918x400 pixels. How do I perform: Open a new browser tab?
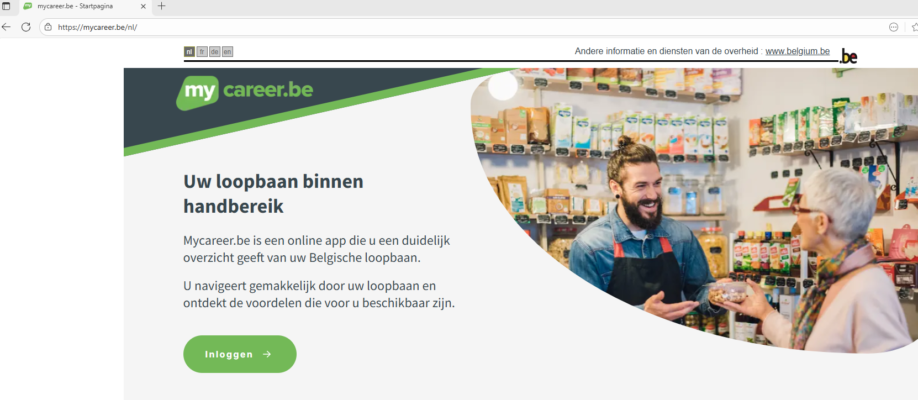[x=162, y=6]
